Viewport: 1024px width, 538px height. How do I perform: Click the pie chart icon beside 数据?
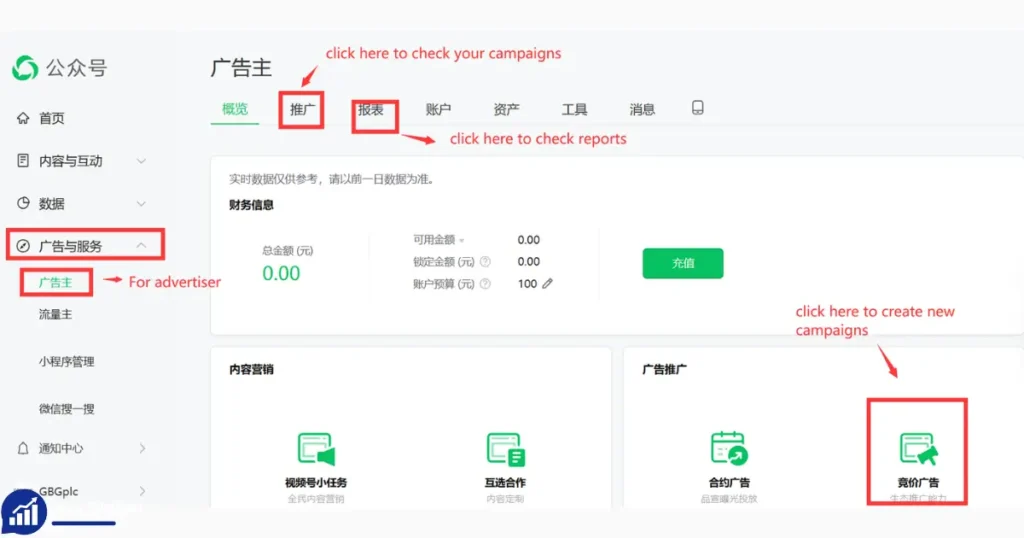pyautogui.click(x=23, y=203)
